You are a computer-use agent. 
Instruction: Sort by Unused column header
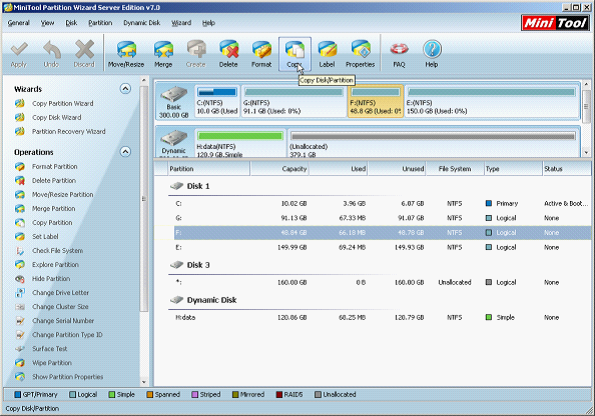click(x=397, y=169)
